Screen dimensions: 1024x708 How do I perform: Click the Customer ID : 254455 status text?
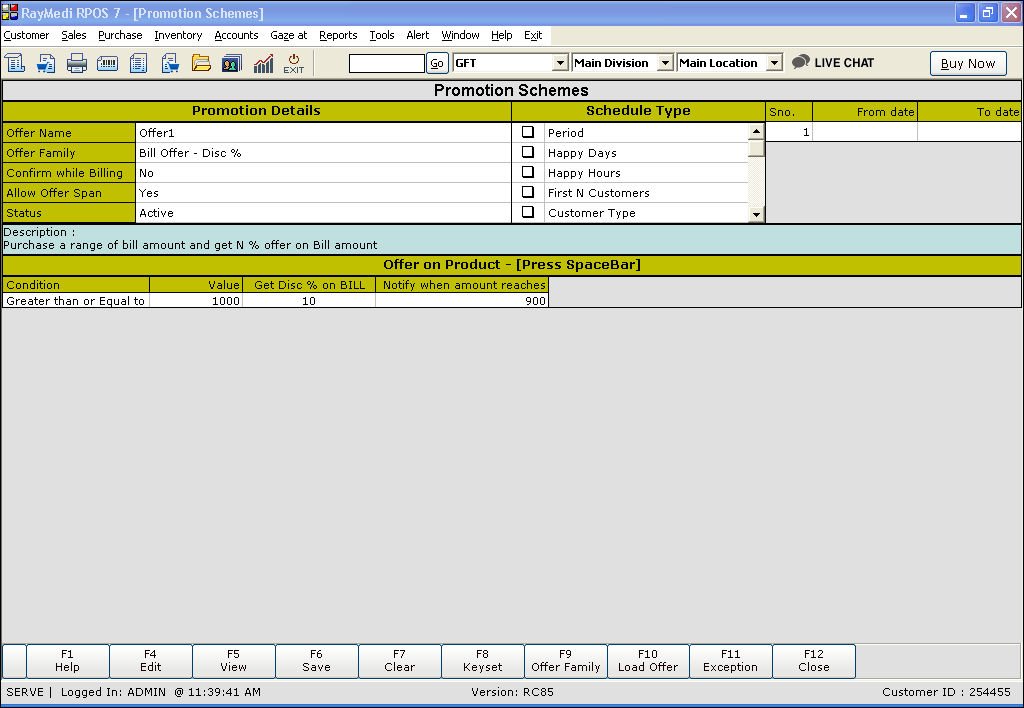(946, 692)
